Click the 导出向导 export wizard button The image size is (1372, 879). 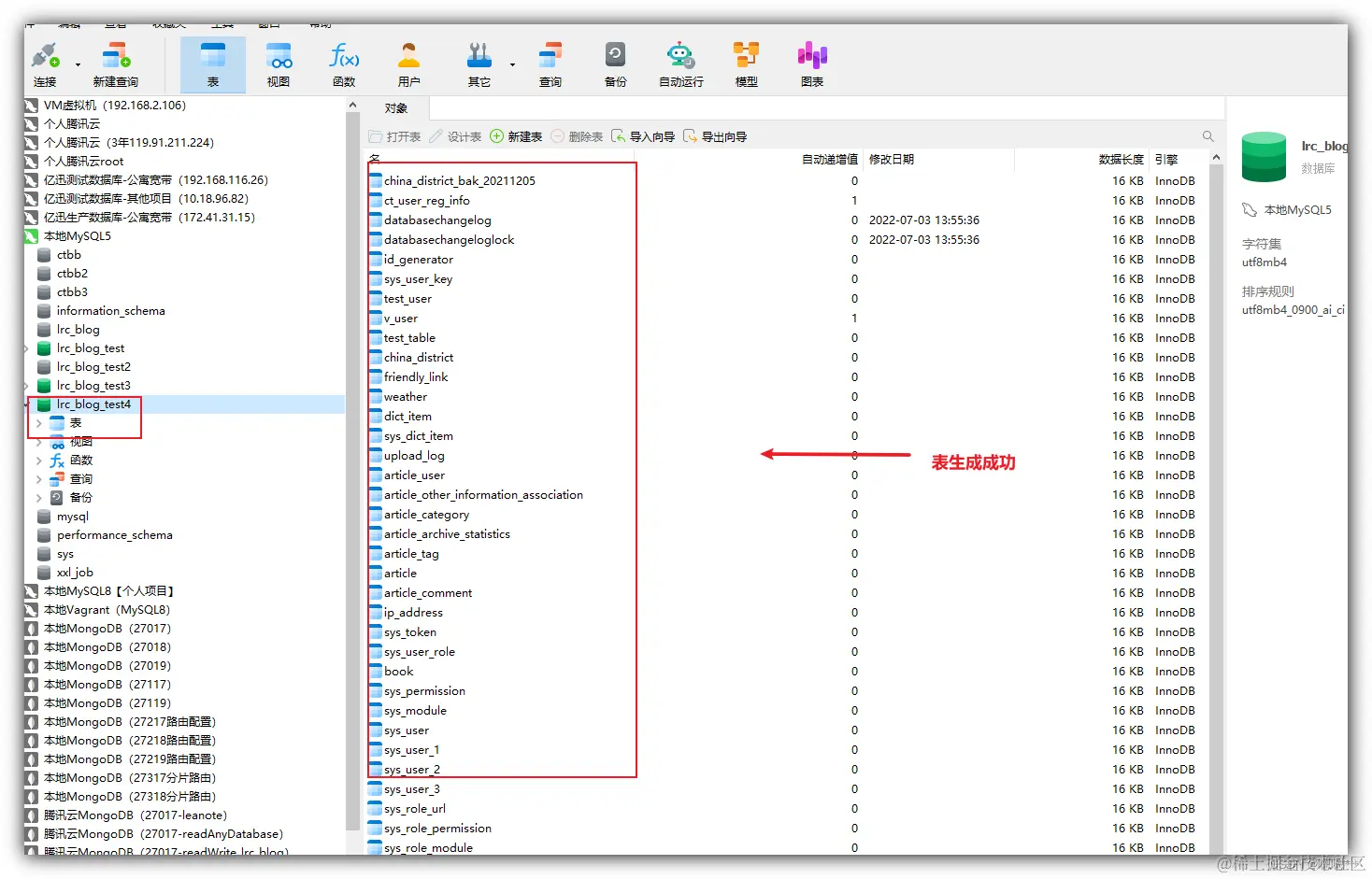coord(715,136)
